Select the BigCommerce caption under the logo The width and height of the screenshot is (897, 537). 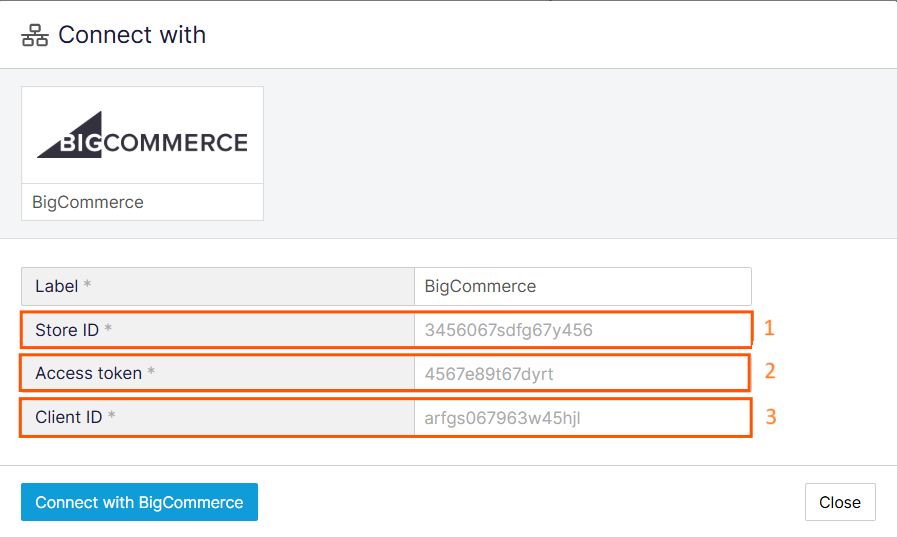(88, 202)
